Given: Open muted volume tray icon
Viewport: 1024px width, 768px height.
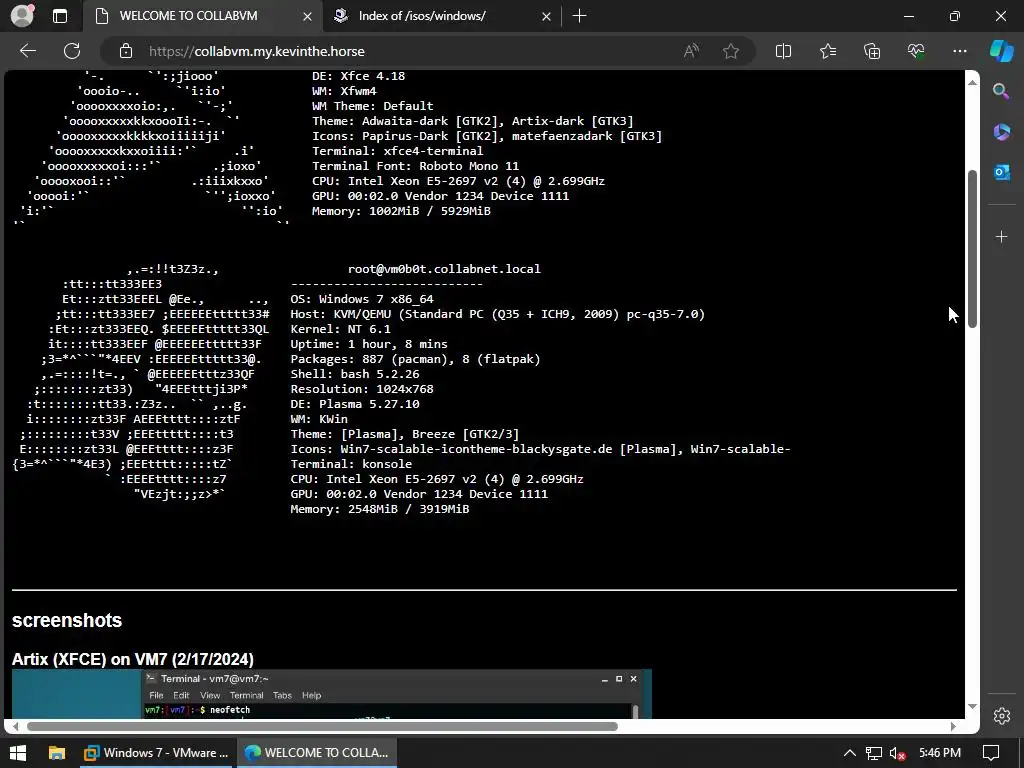Looking at the screenshot, I should pos(897,753).
